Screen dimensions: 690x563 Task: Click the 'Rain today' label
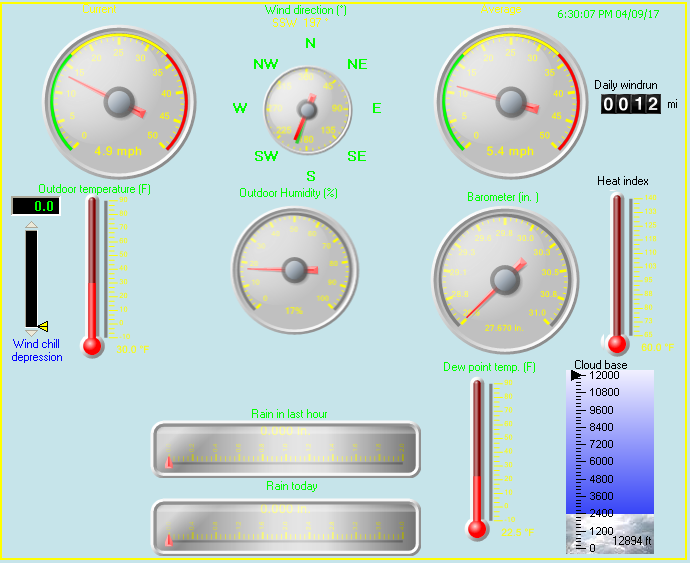[x=292, y=486]
